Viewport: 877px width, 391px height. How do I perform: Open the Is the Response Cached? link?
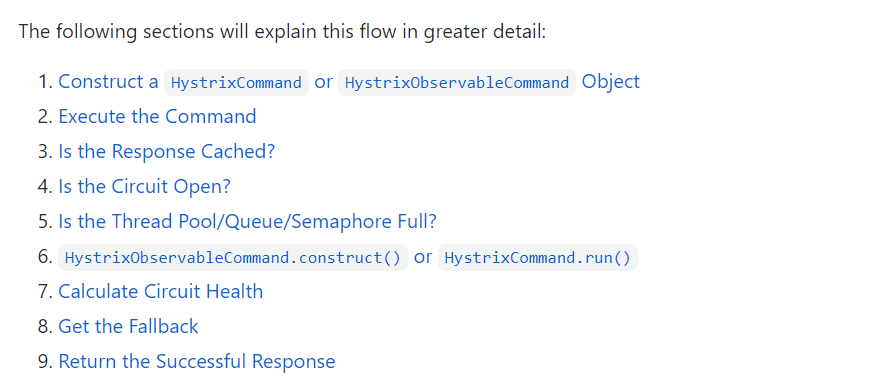[167, 152]
